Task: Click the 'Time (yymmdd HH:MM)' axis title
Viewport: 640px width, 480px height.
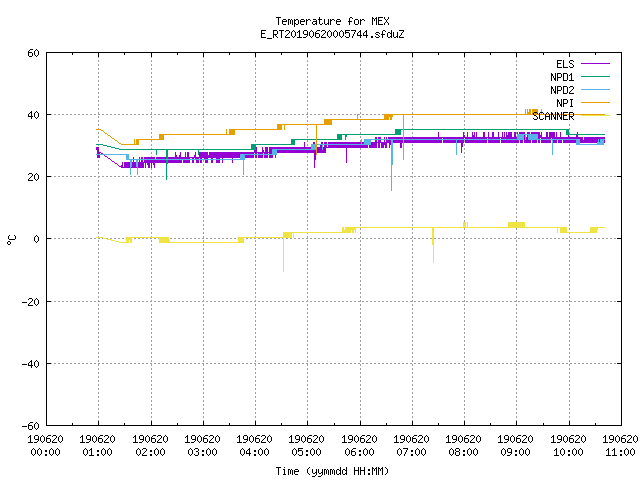Action: click(332, 471)
